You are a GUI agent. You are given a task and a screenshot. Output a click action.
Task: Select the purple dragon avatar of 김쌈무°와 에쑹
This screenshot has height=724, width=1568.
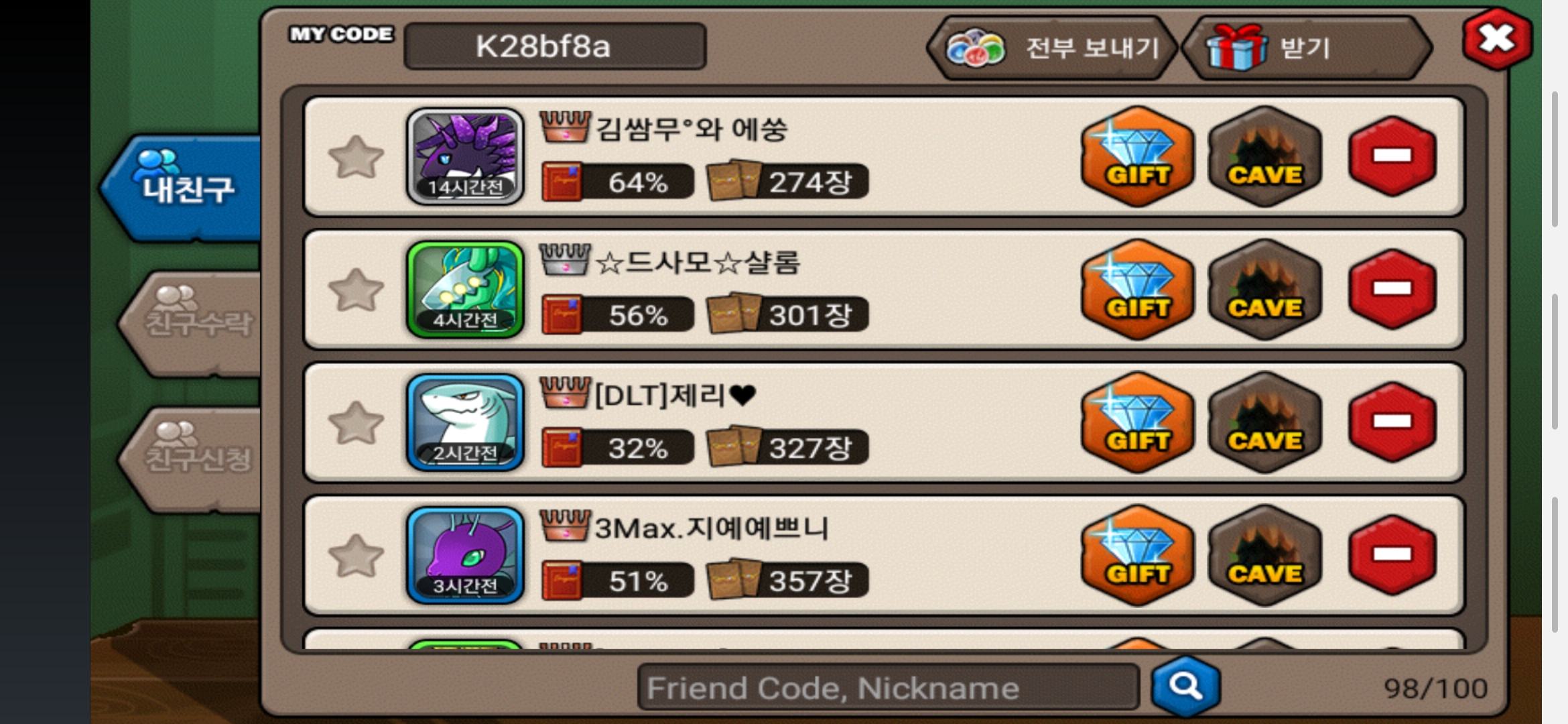pos(465,156)
